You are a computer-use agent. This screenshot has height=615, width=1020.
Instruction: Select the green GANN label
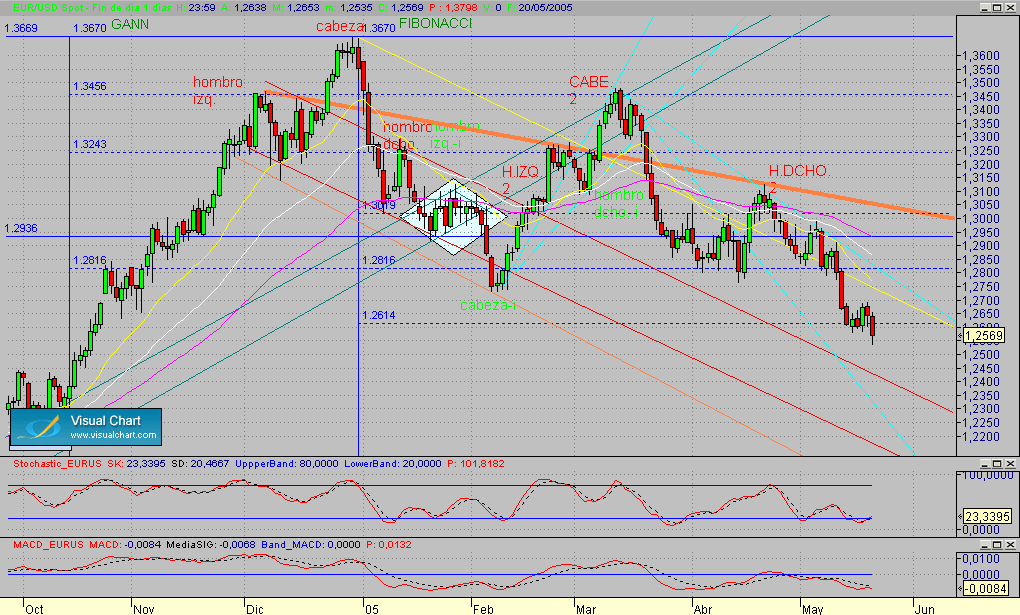point(129,24)
